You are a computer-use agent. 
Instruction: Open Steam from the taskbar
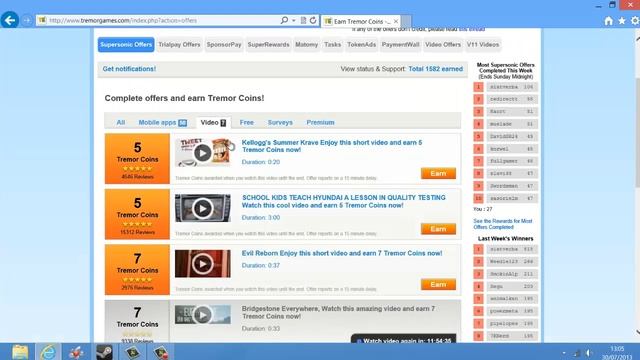point(104,352)
